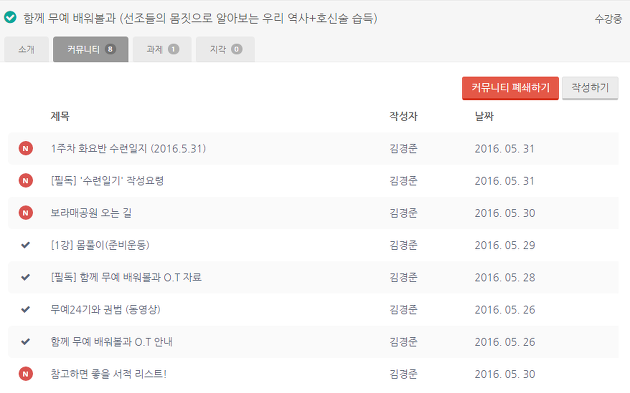Click author 김경준 in the 1주차 화요반 row
Viewport: 630px width, 393px height.
(403, 149)
